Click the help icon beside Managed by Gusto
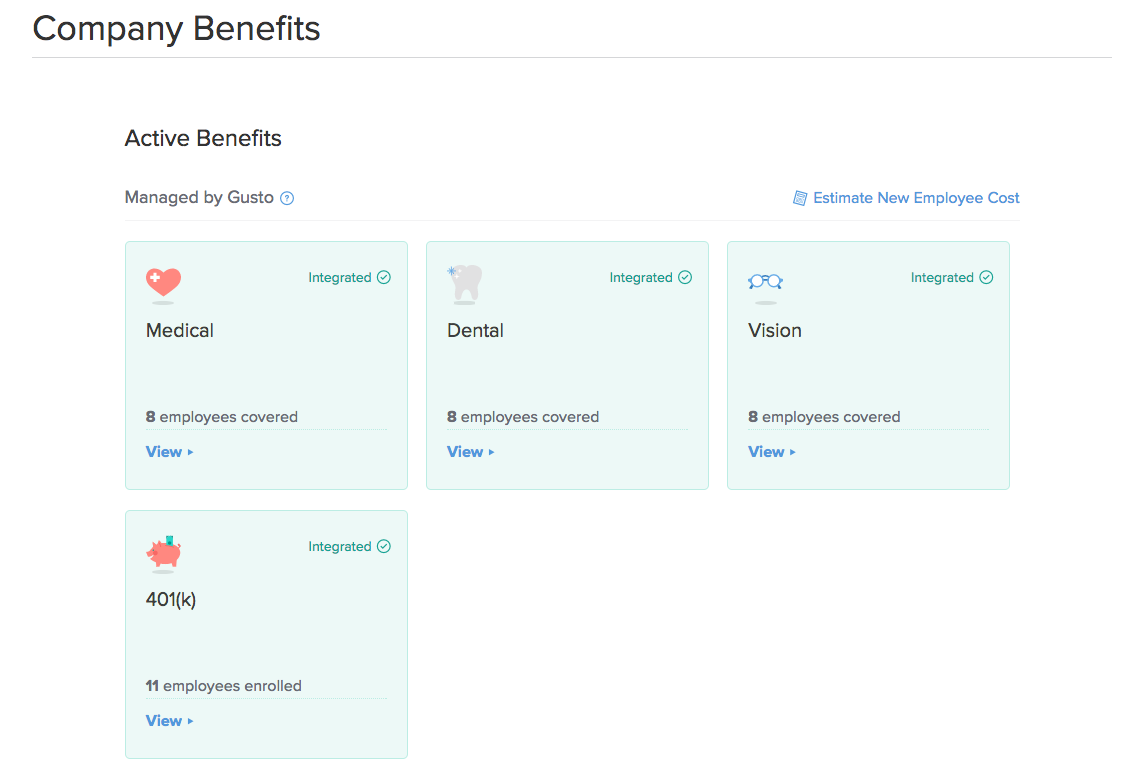Screen dimensions: 1146x764 coord(287,198)
